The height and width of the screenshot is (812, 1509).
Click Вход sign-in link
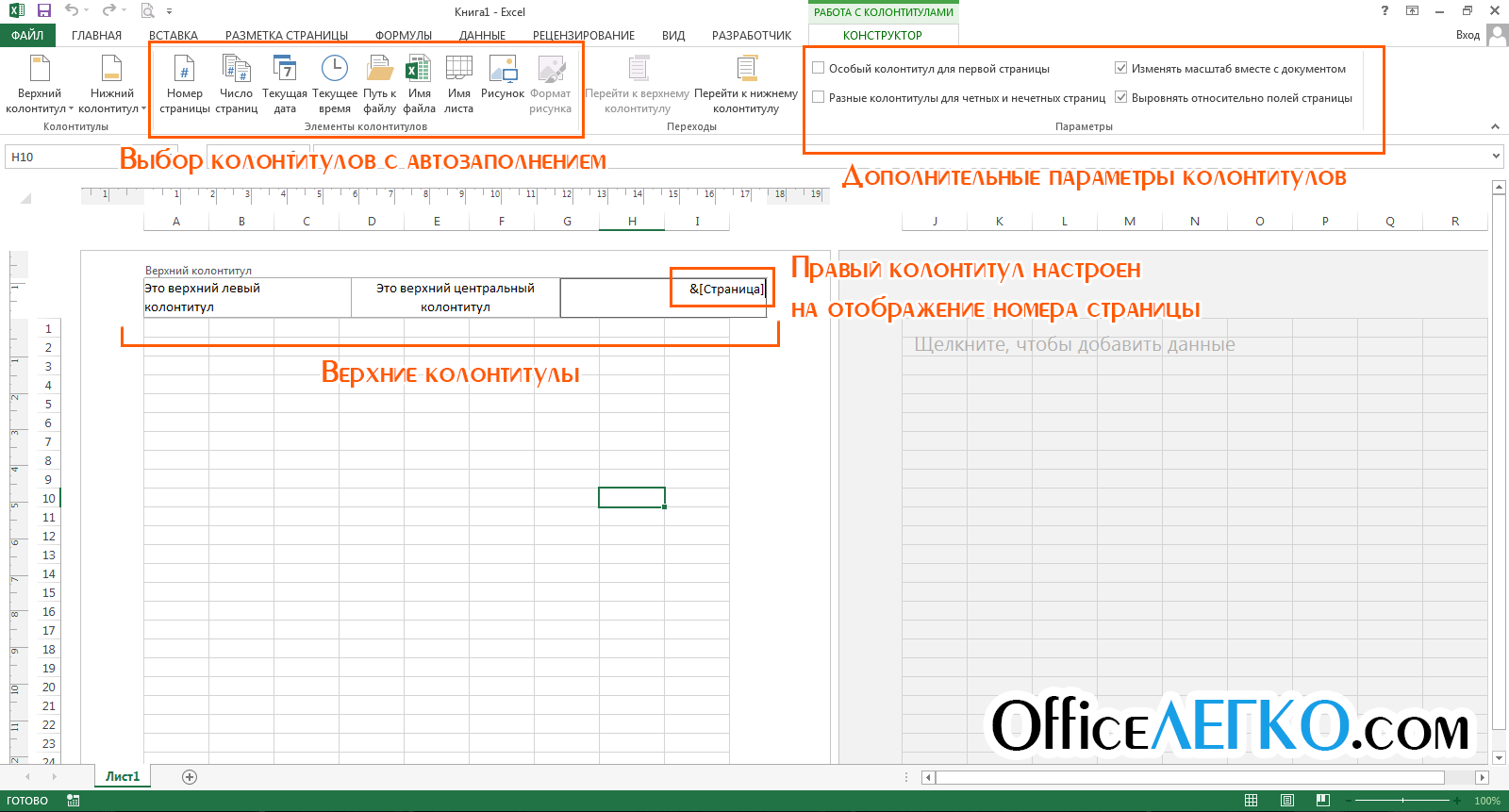tap(1468, 35)
